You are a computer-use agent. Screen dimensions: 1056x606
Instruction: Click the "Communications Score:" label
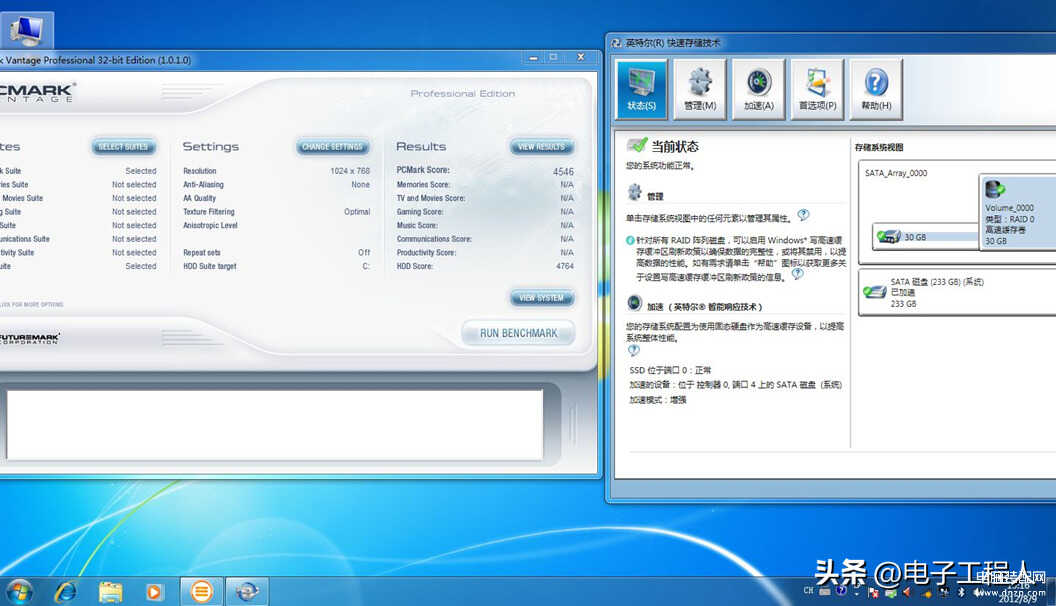[x=434, y=238]
